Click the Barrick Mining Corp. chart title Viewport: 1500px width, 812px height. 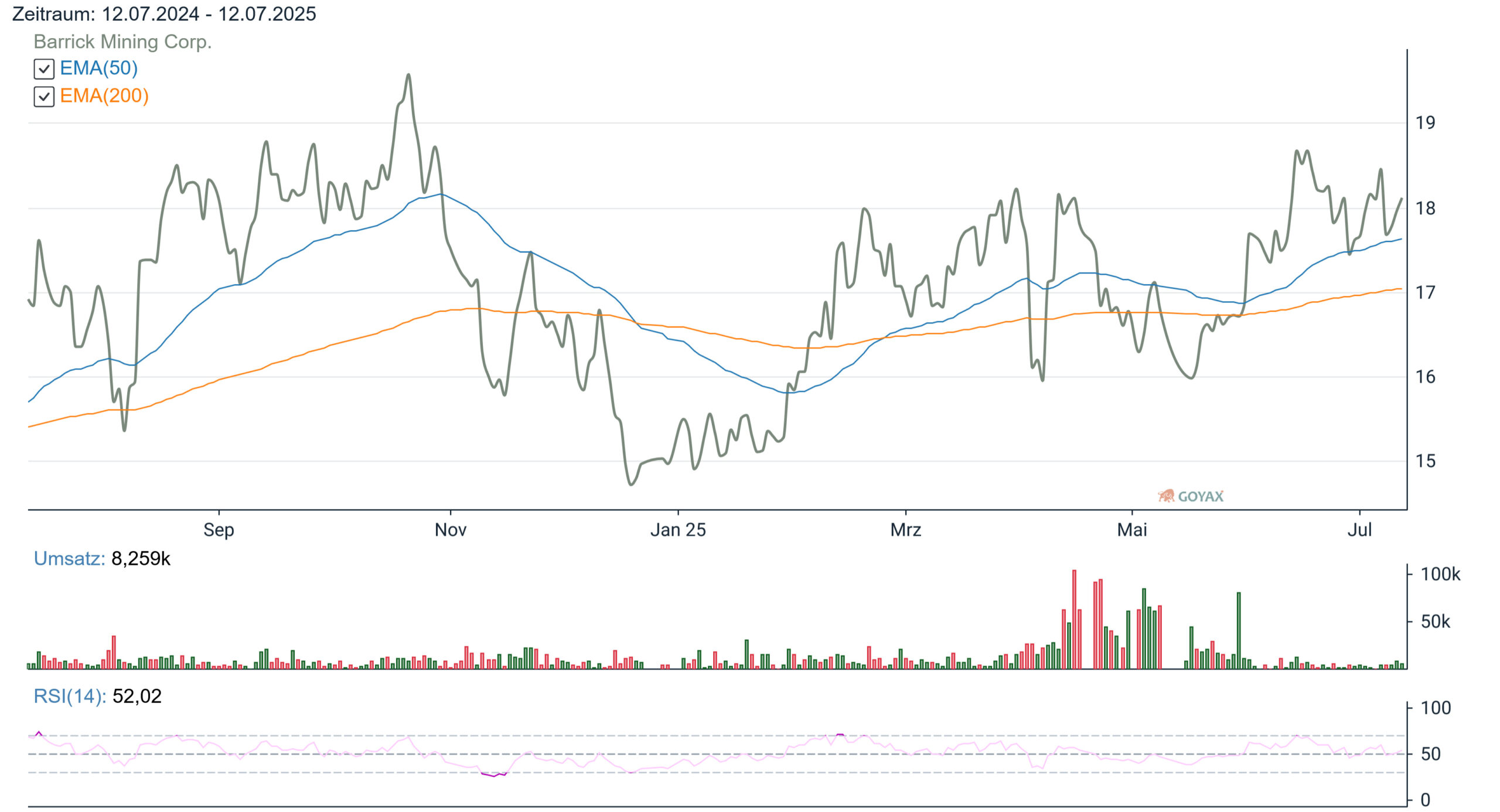122,42
